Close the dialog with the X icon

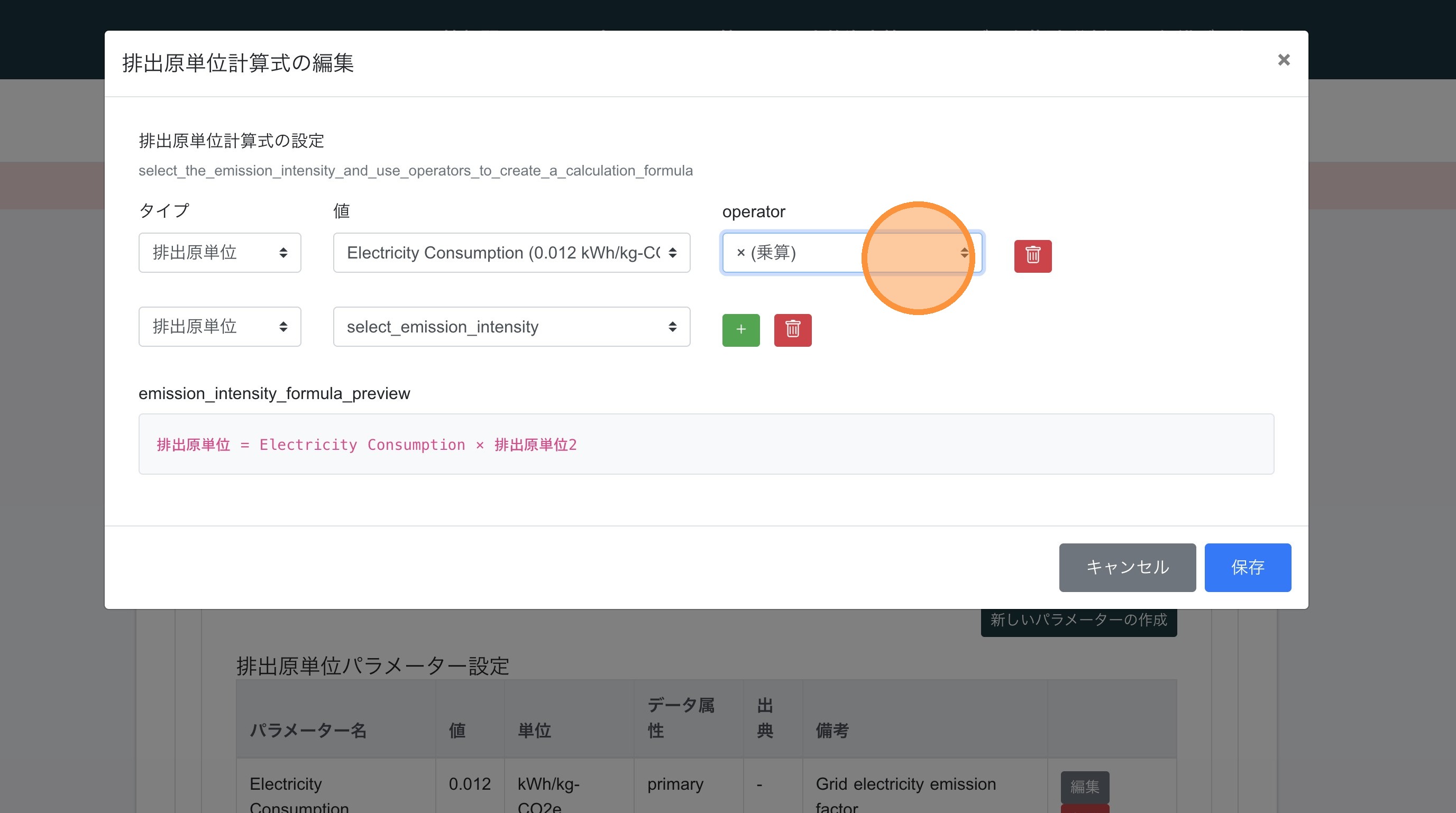tap(1283, 60)
